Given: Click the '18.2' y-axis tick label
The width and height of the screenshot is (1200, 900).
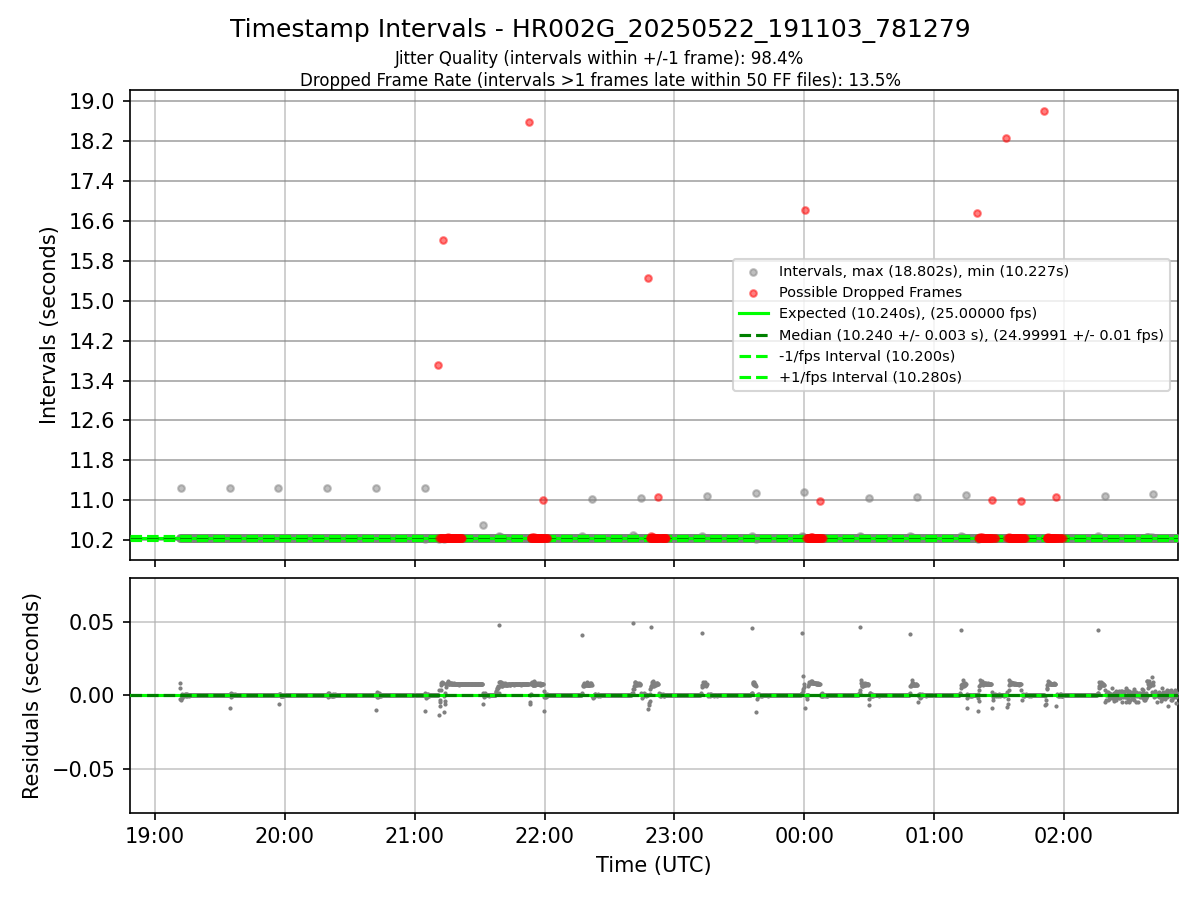Looking at the screenshot, I should click(94, 142).
